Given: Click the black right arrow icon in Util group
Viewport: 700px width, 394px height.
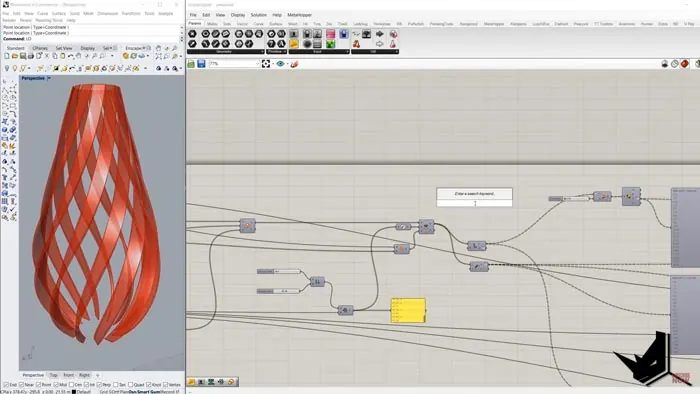Looking at the screenshot, I should click(379, 34).
